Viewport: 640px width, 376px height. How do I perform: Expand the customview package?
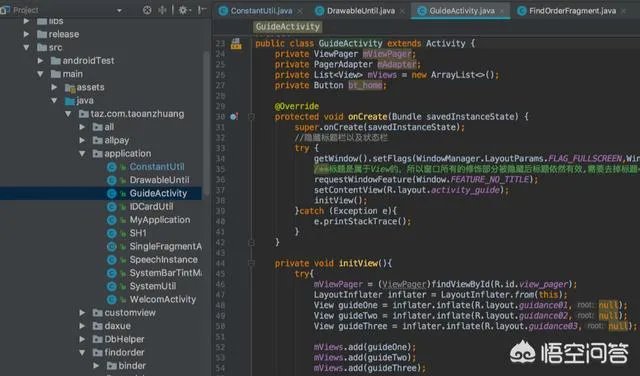click(x=82, y=312)
